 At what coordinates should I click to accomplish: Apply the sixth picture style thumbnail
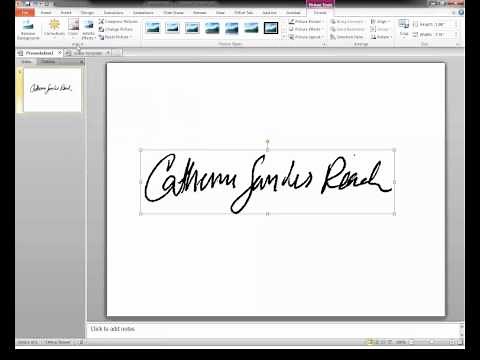click(251, 28)
